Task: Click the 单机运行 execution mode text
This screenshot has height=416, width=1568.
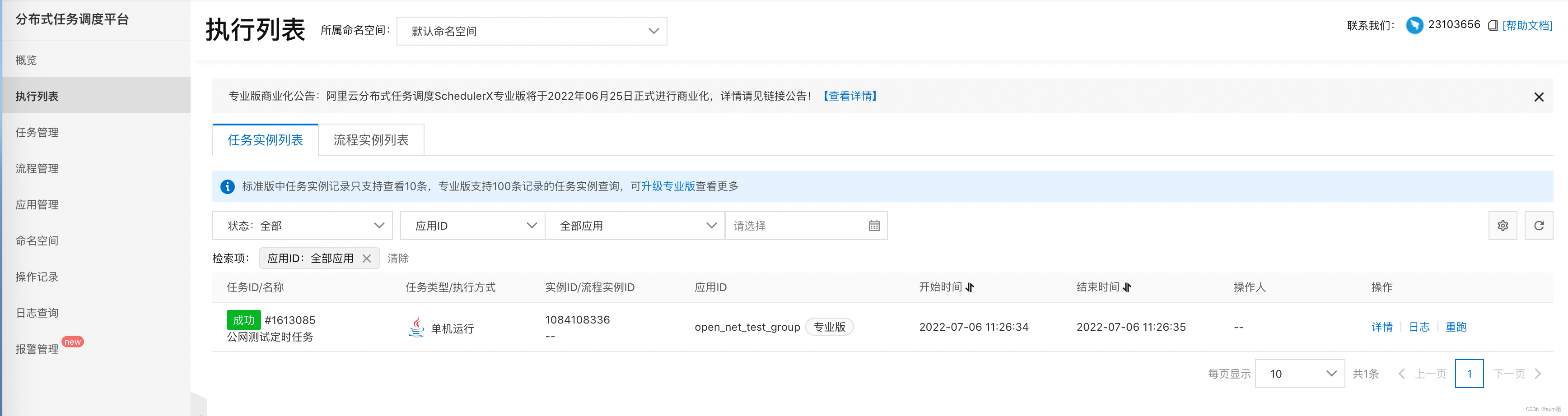Action: click(452, 329)
